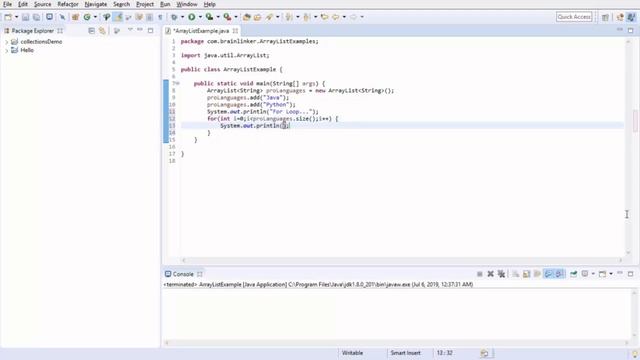Open a Terminal from the toolbar

click(49, 17)
